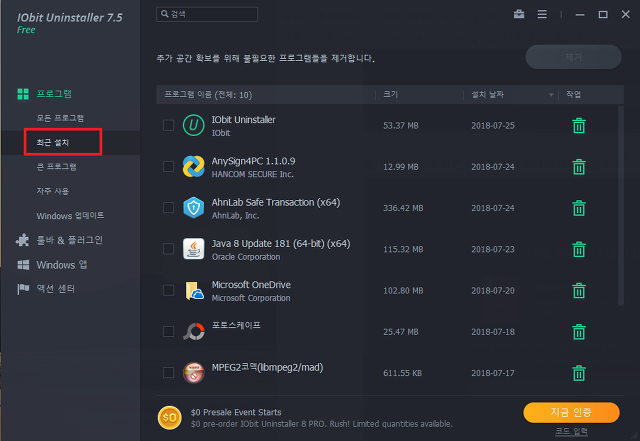The image size is (640, 441).
Task: Click orange 지금 인증 button
Action: (x=571, y=412)
